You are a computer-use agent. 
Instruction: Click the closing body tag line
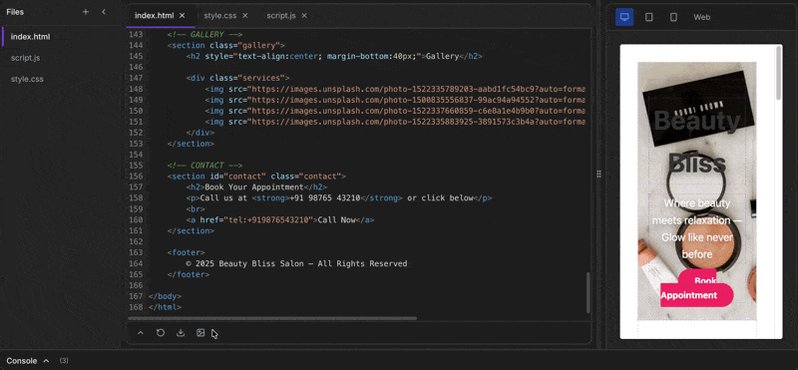point(164,296)
